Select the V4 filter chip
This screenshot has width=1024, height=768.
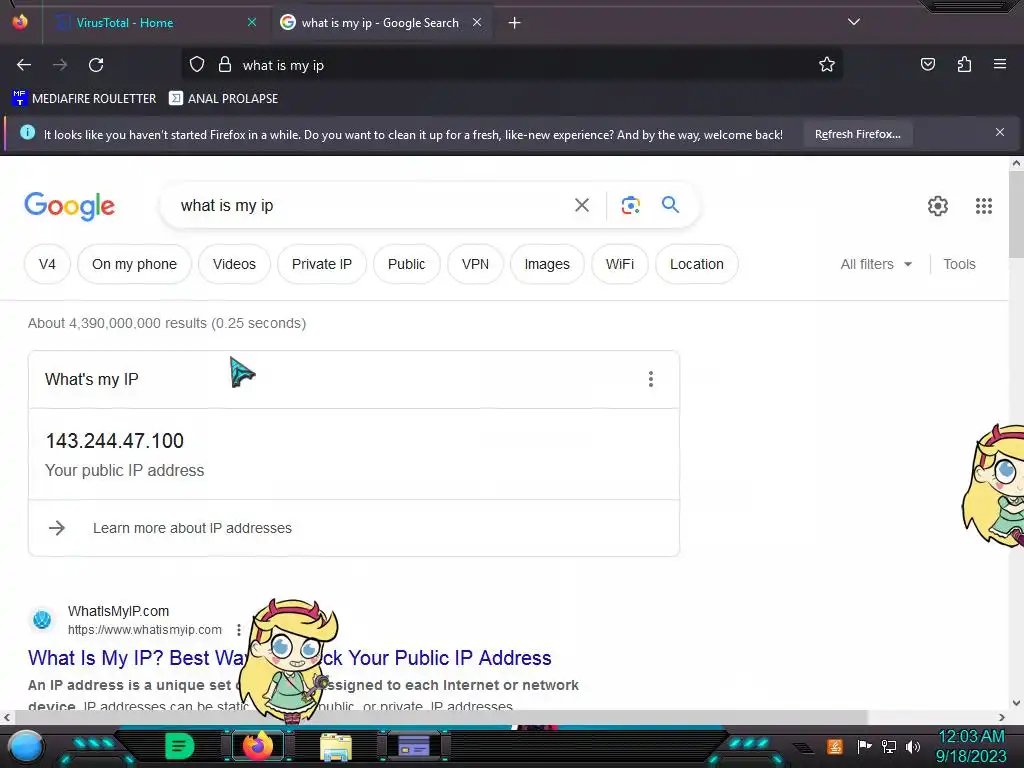[47, 264]
